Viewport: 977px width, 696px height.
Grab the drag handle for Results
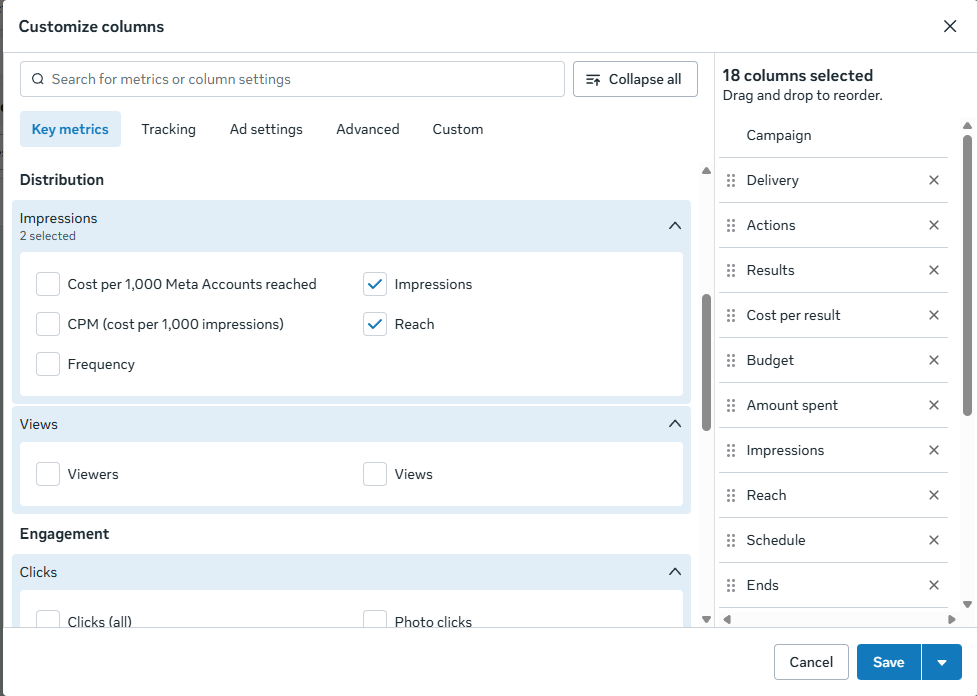(x=731, y=270)
